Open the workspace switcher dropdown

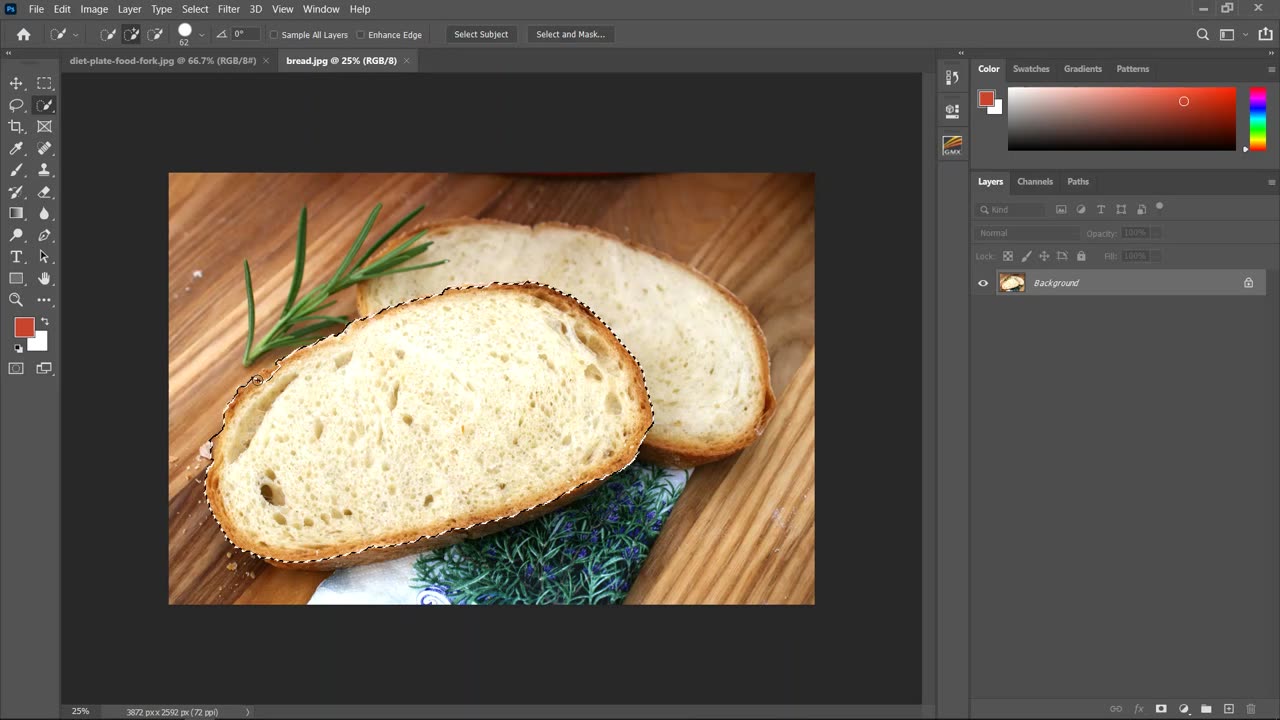[1245, 35]
